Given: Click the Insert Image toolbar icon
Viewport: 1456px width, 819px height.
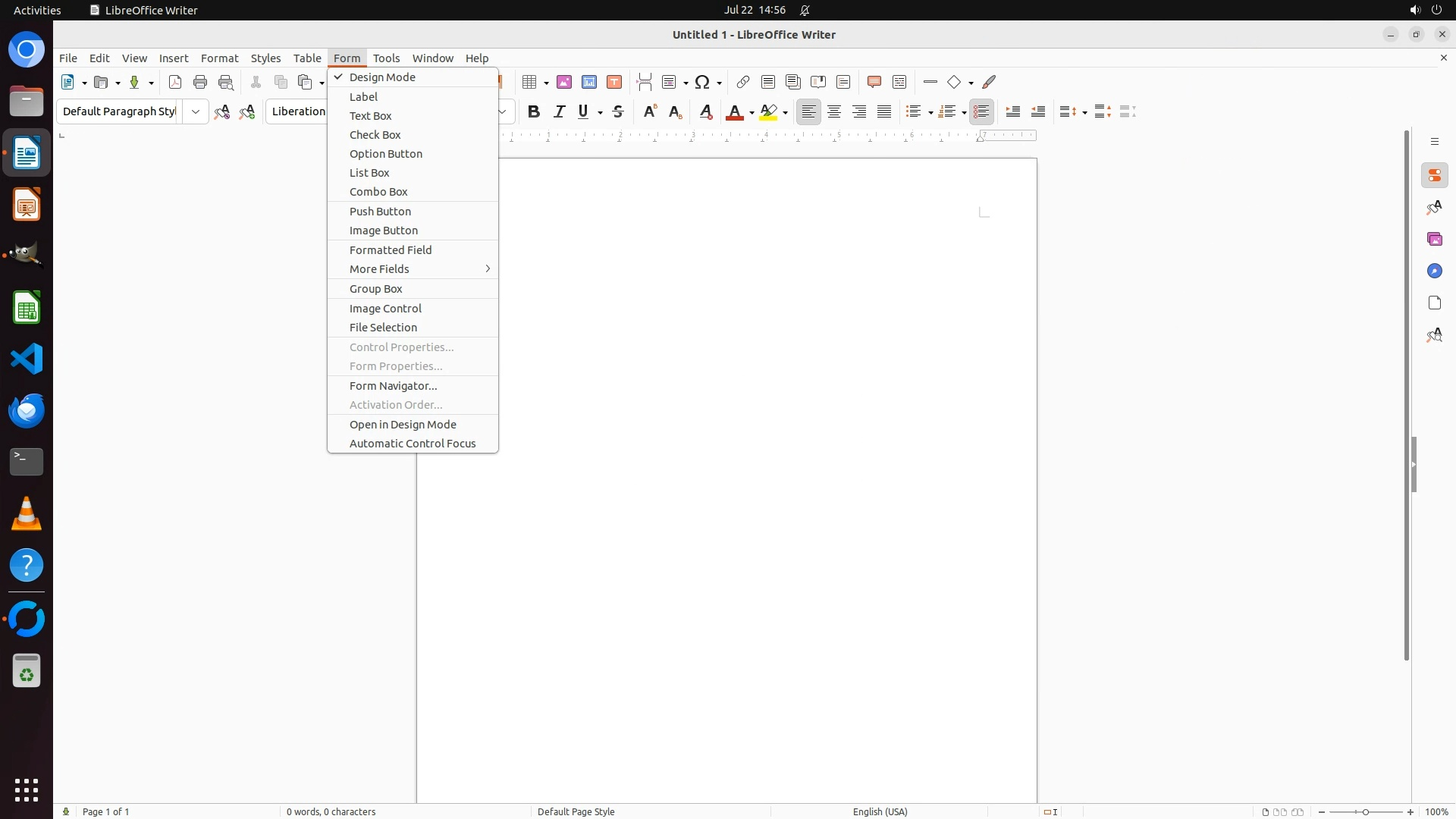Looking at the screenshot, I should click(x=563, y=82).
